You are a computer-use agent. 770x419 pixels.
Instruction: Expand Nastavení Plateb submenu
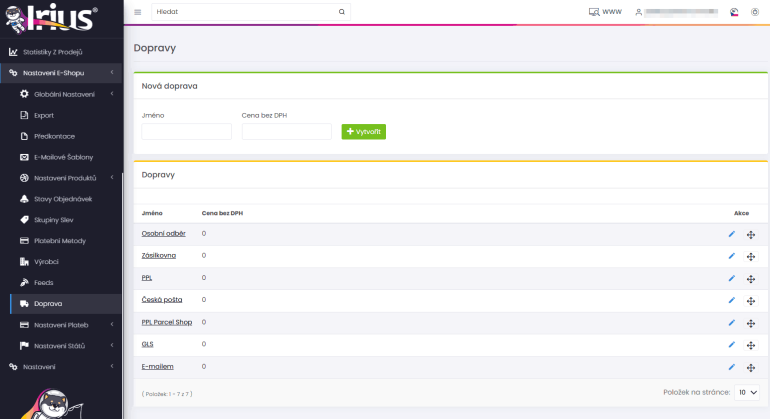61,325
